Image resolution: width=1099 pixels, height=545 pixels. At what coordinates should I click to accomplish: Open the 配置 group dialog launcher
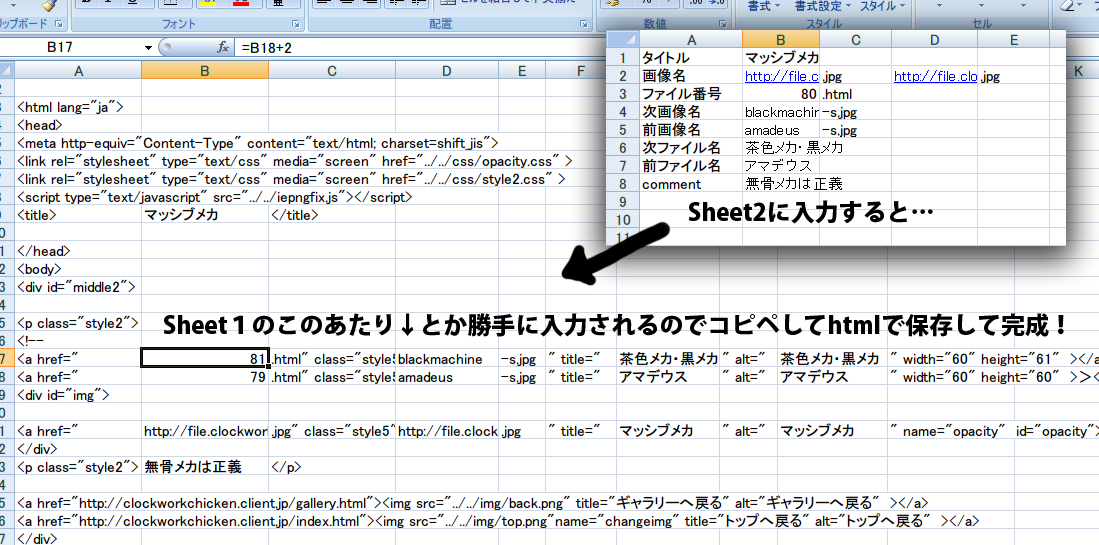(x=583, y=24)
